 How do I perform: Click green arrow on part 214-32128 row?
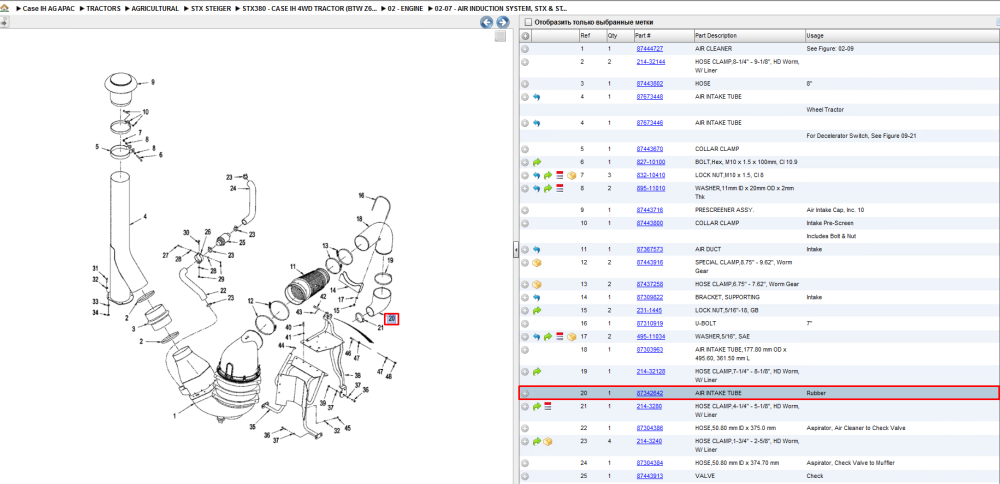[536, 371]
